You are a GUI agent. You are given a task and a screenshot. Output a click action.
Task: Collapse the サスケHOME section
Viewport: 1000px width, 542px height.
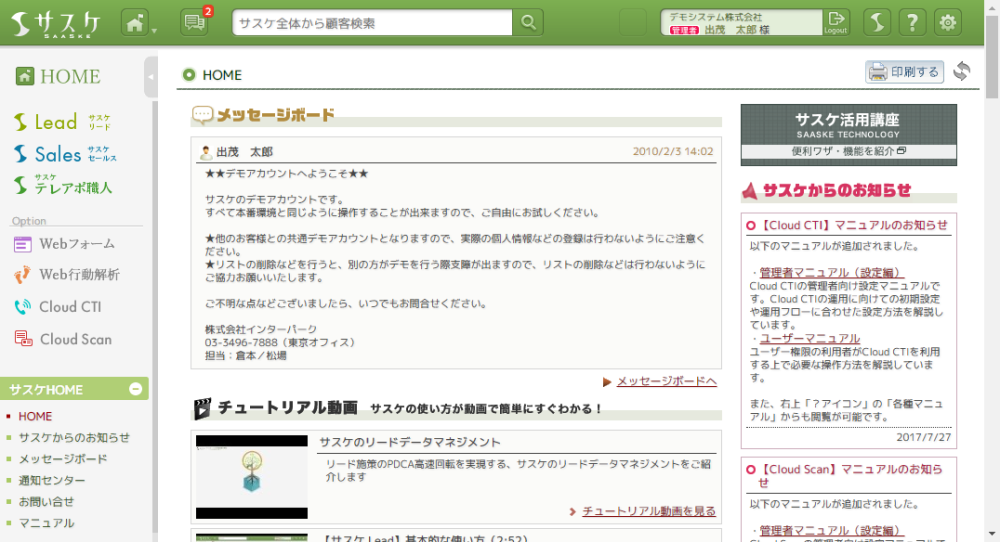tap(136, 389)
